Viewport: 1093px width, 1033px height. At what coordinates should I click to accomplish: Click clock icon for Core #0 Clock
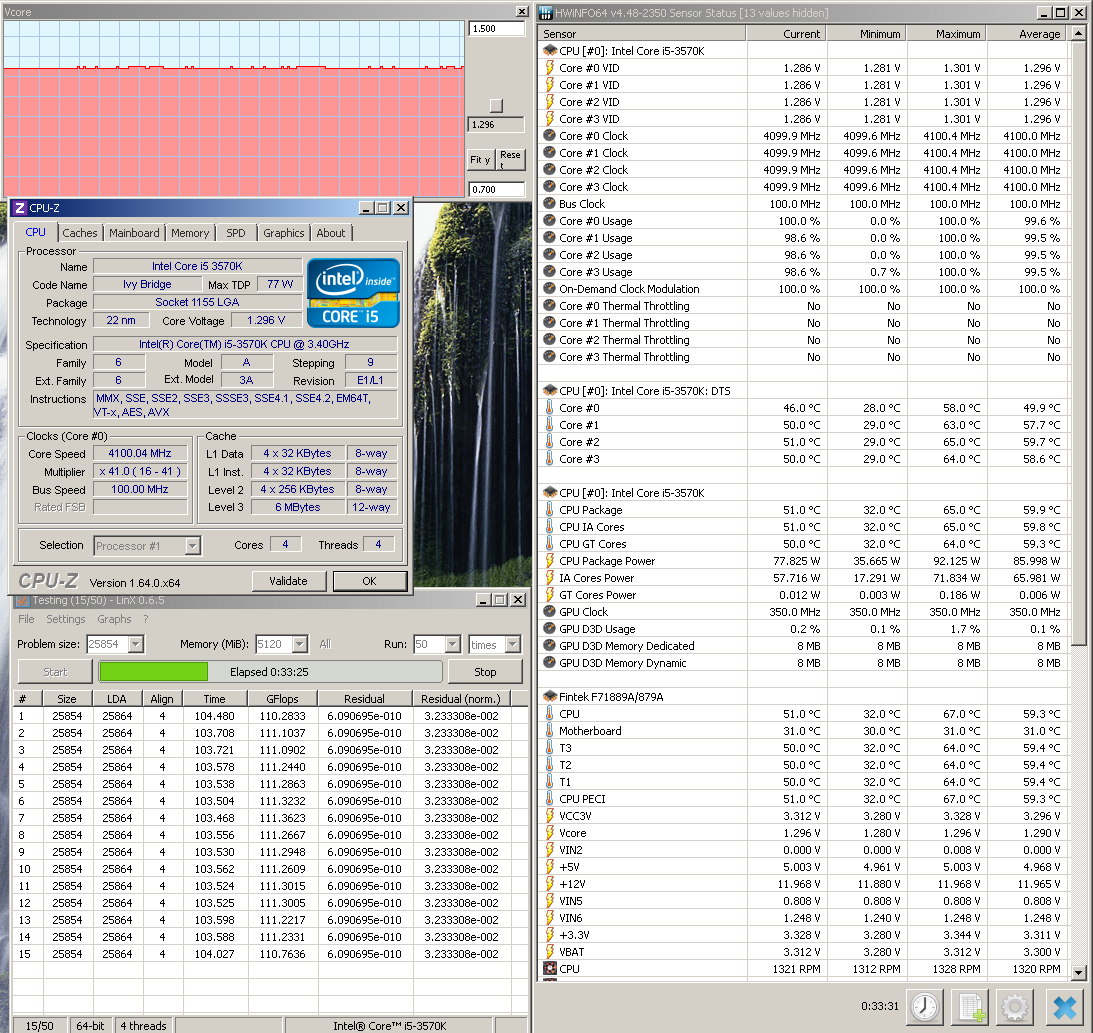tap(550, 136)
